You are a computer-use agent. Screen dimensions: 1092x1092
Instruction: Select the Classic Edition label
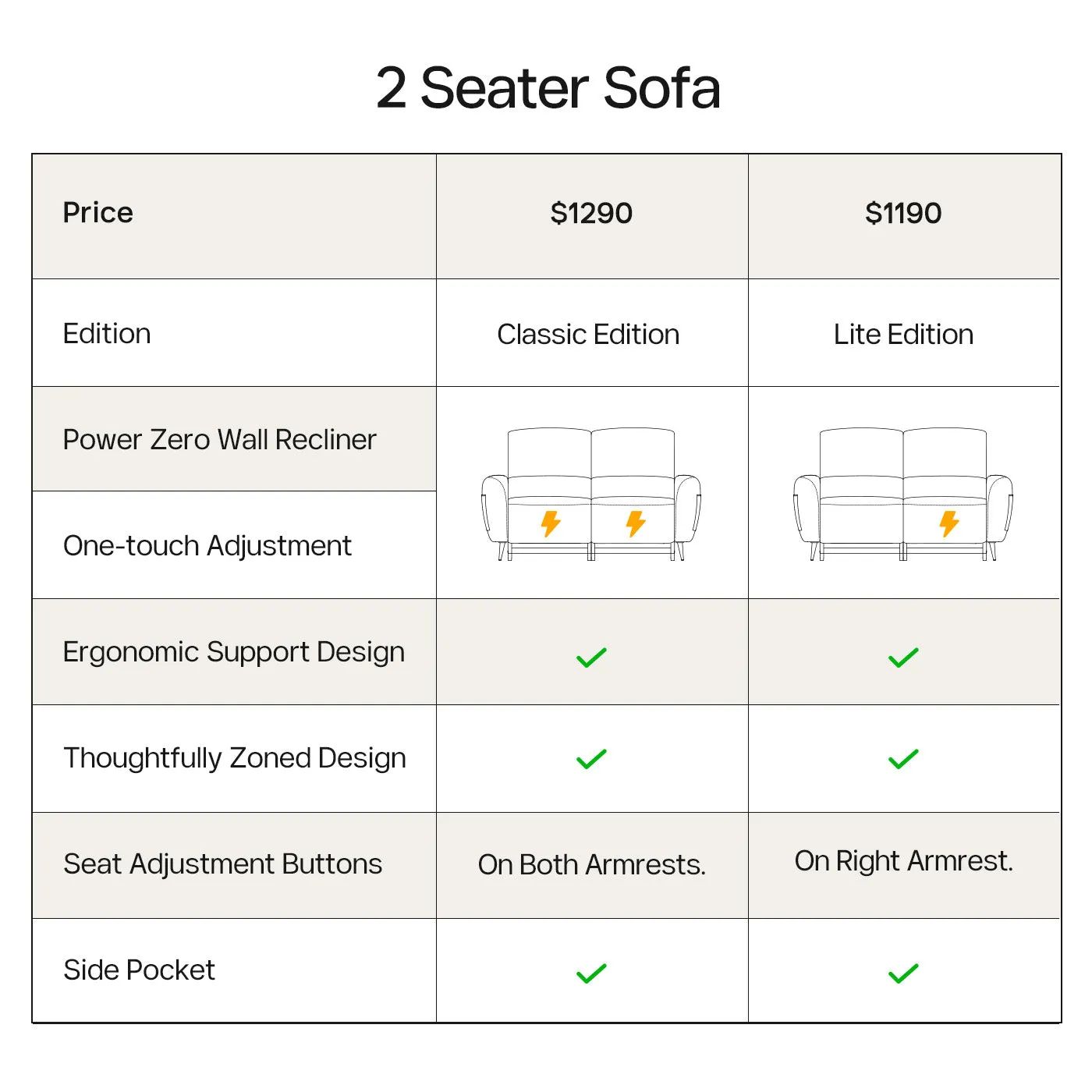click(588, 335)
